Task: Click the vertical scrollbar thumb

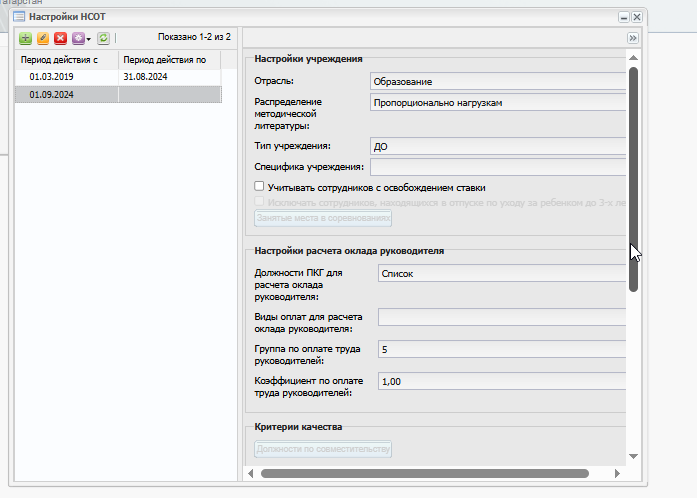Action: point(633,179)
